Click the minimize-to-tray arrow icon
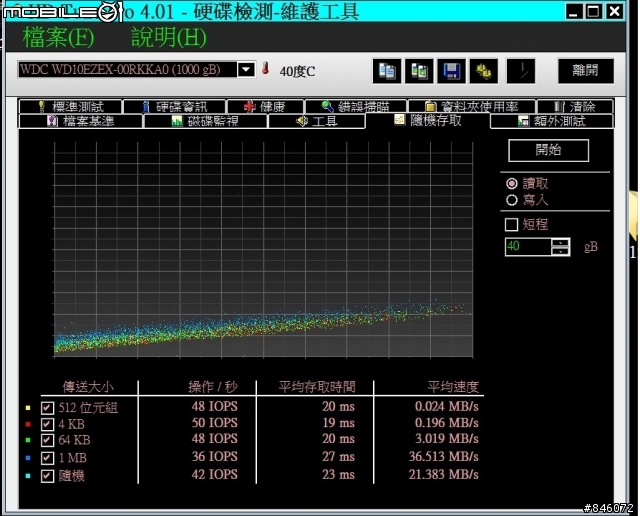Image resolution: width=640 pixels, height=516 pixels. click(x=521, y=71)
